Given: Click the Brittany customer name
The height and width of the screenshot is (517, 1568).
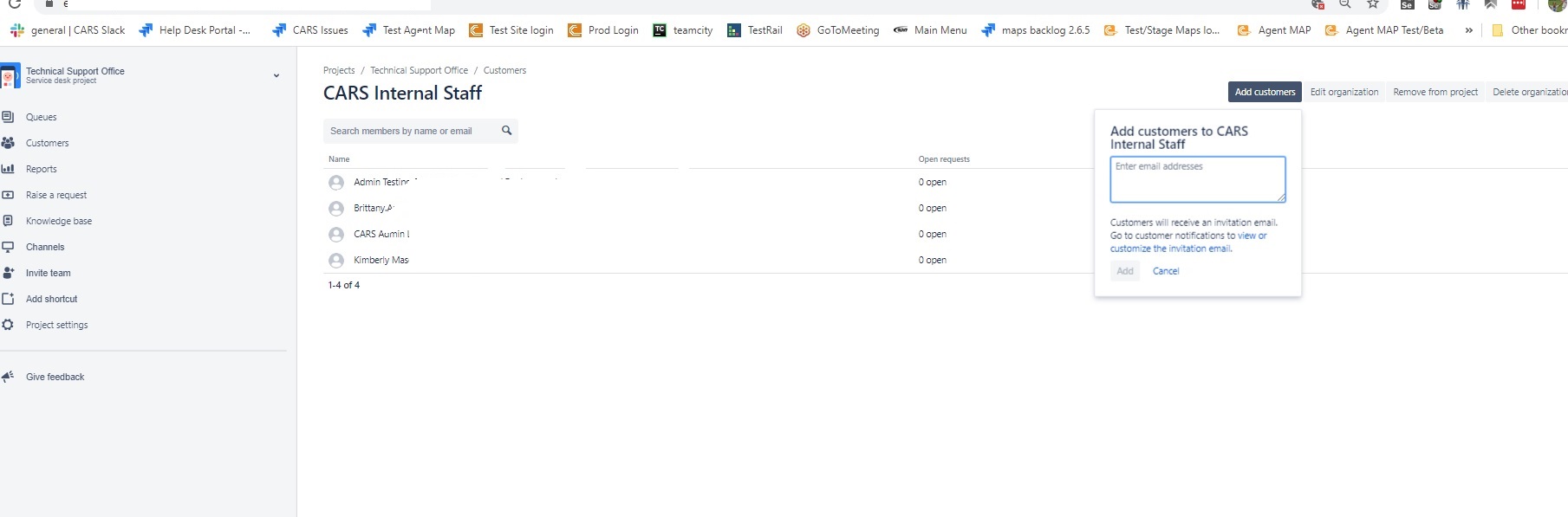Looking at the screenshot, I should pyautogui.click(x=374, y=208).
